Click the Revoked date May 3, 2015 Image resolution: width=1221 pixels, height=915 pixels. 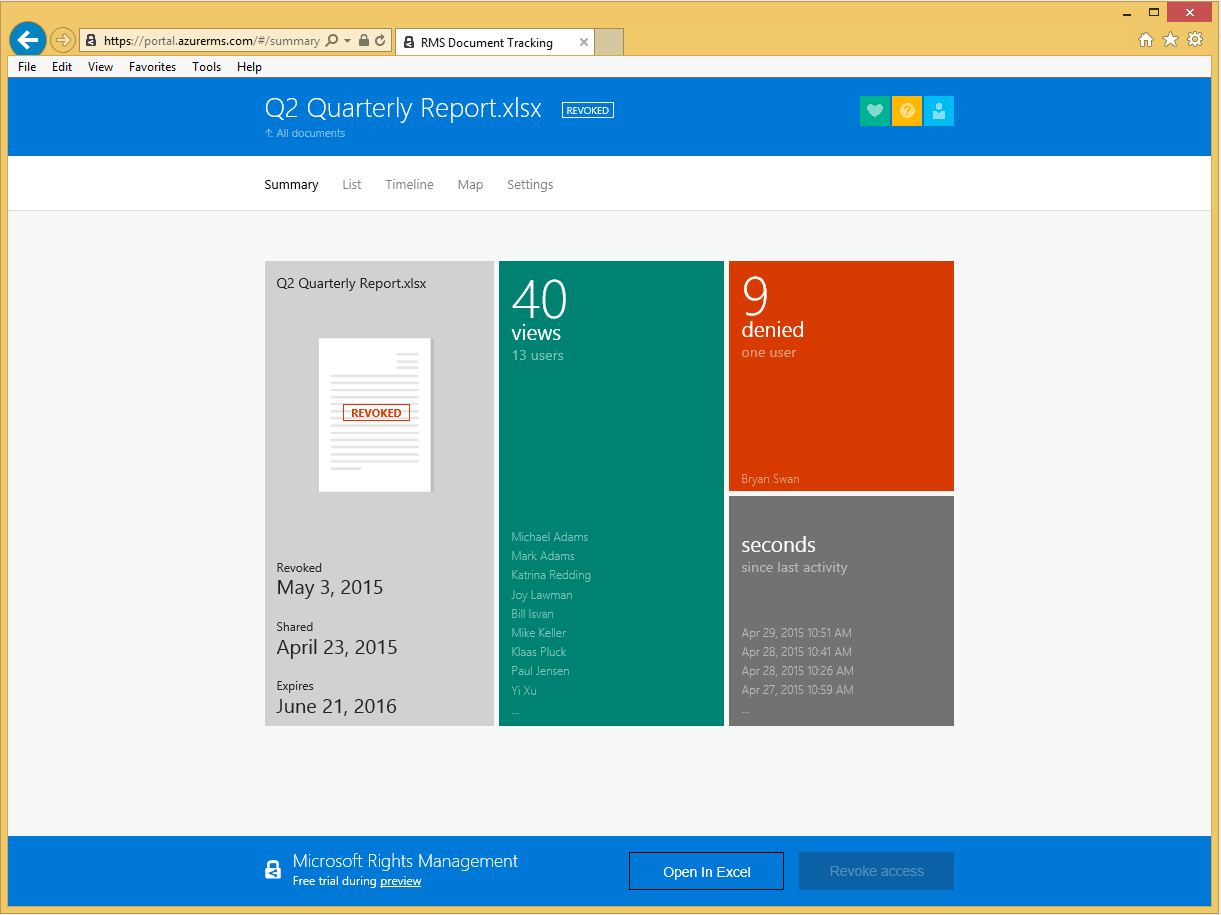click(x=330, y=588)
